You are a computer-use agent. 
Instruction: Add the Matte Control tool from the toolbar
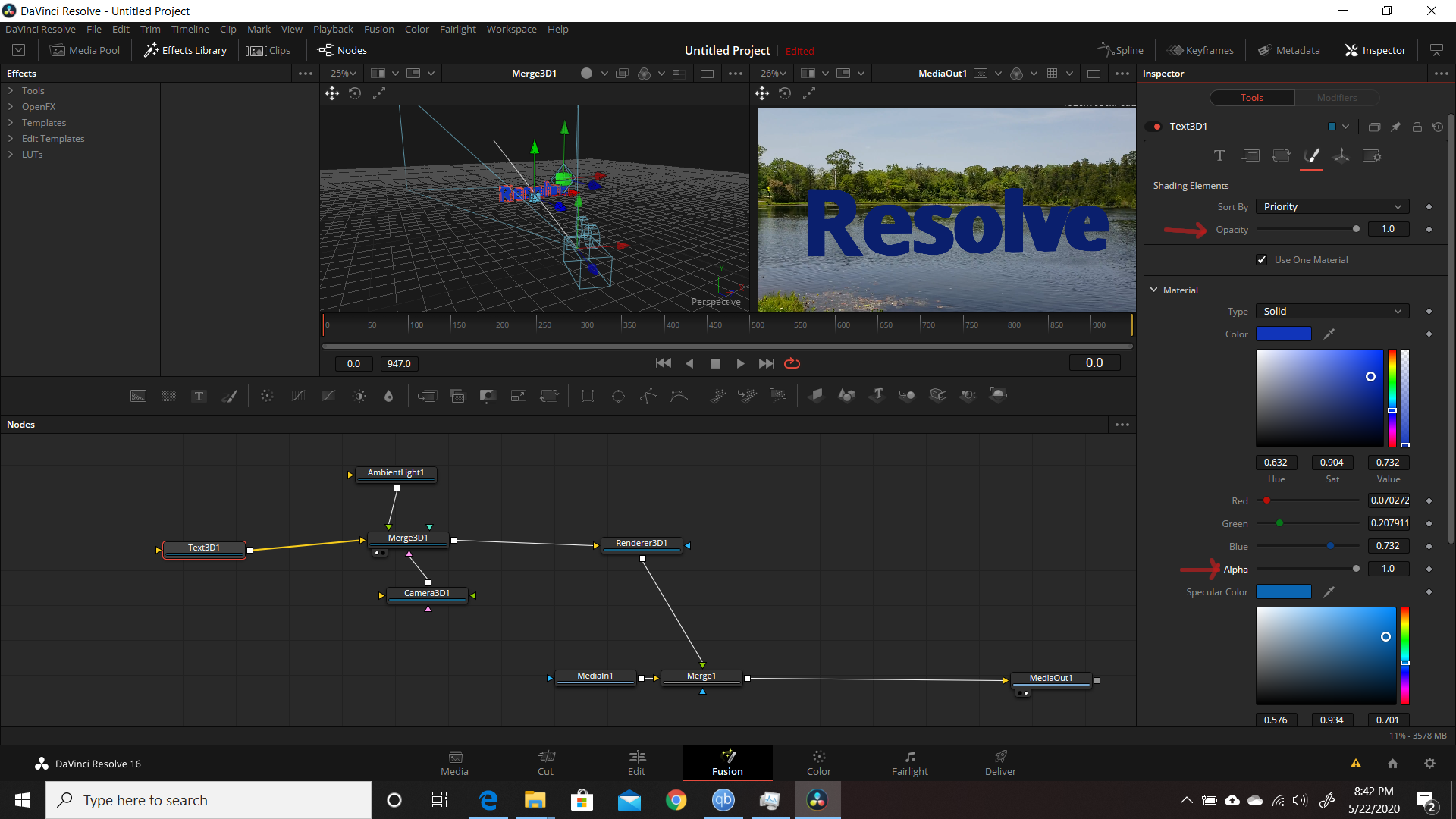click(x=488, y=396)
